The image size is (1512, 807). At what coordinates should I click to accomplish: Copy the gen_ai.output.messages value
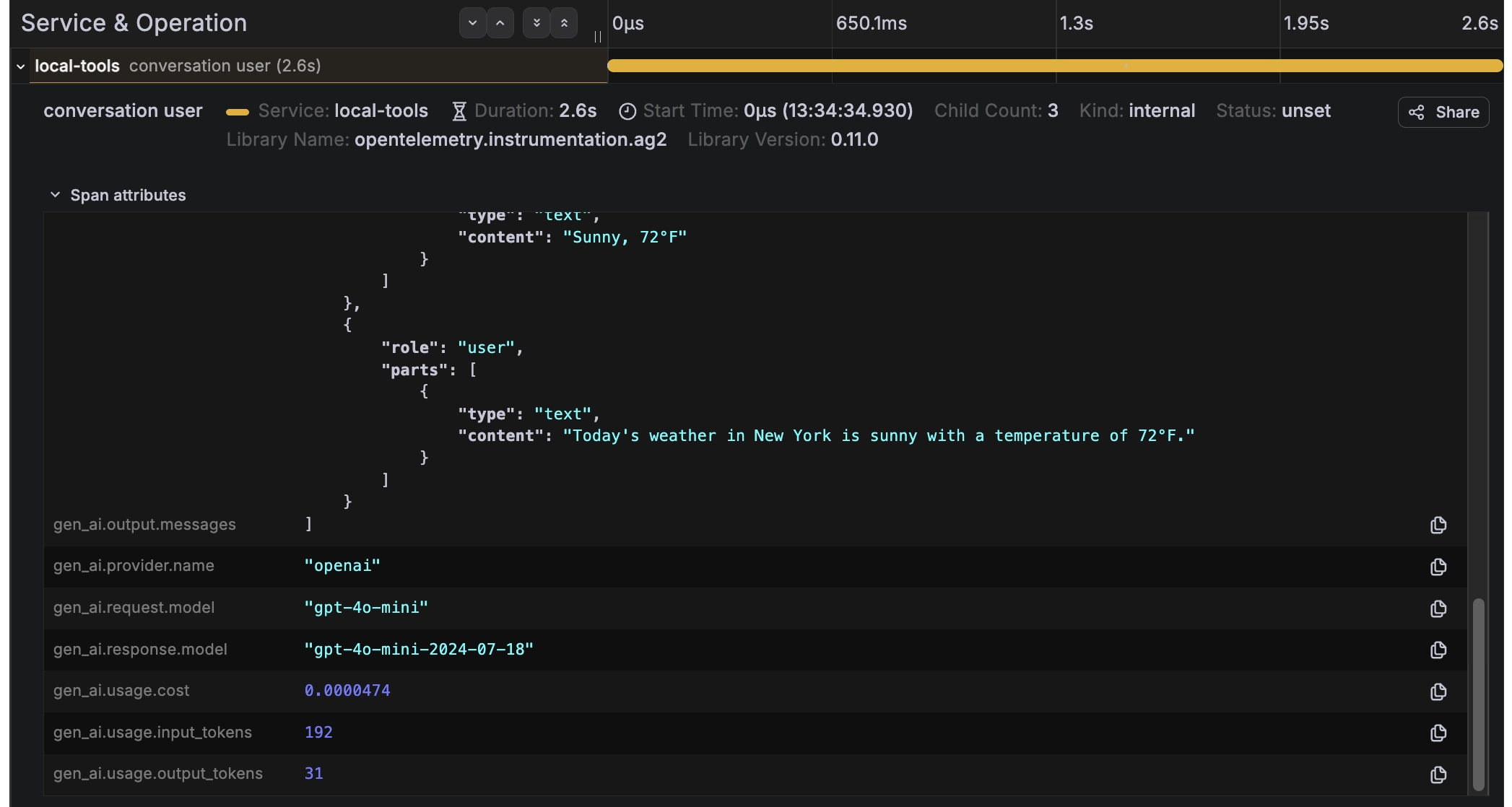click(1438, 525)
